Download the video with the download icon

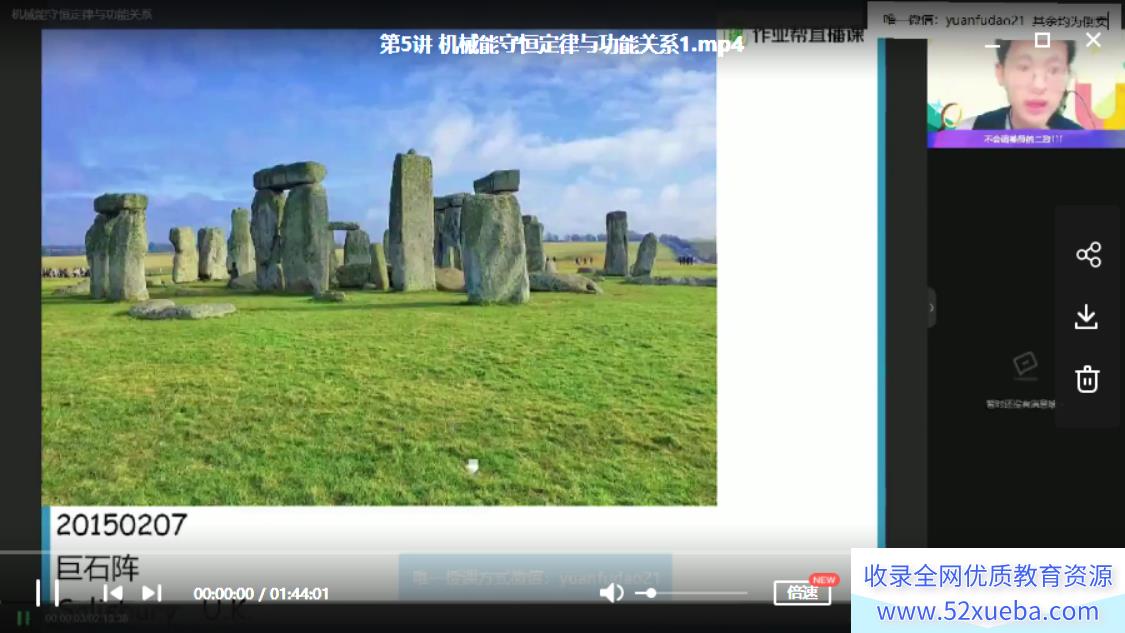(x=1087, y=316)
